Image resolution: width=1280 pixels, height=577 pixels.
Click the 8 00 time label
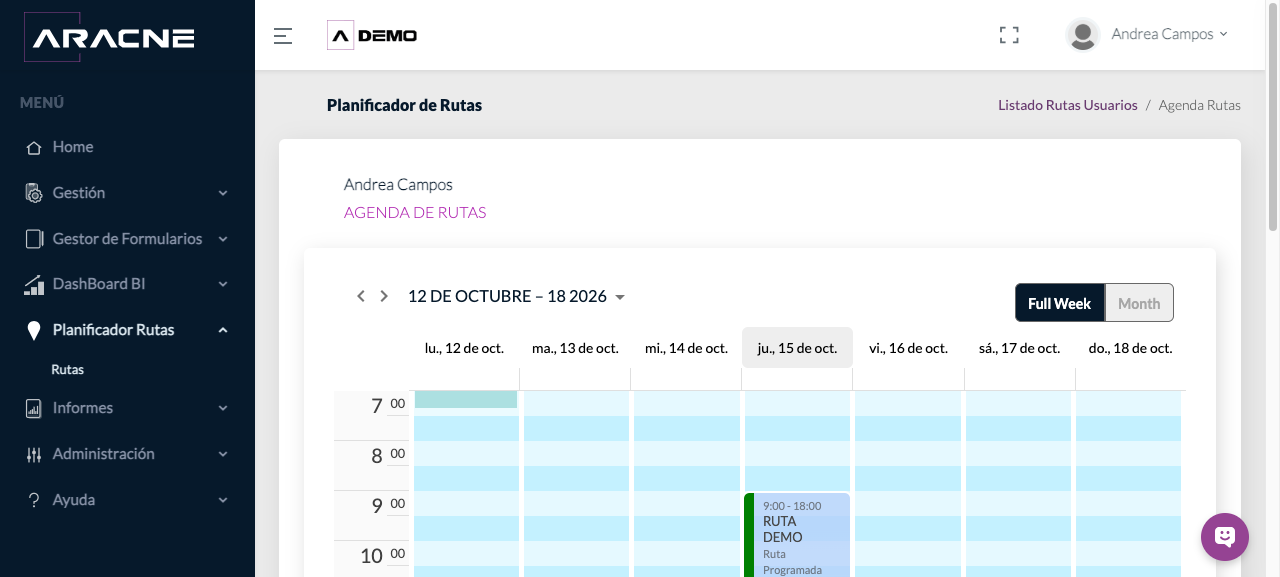387,455
